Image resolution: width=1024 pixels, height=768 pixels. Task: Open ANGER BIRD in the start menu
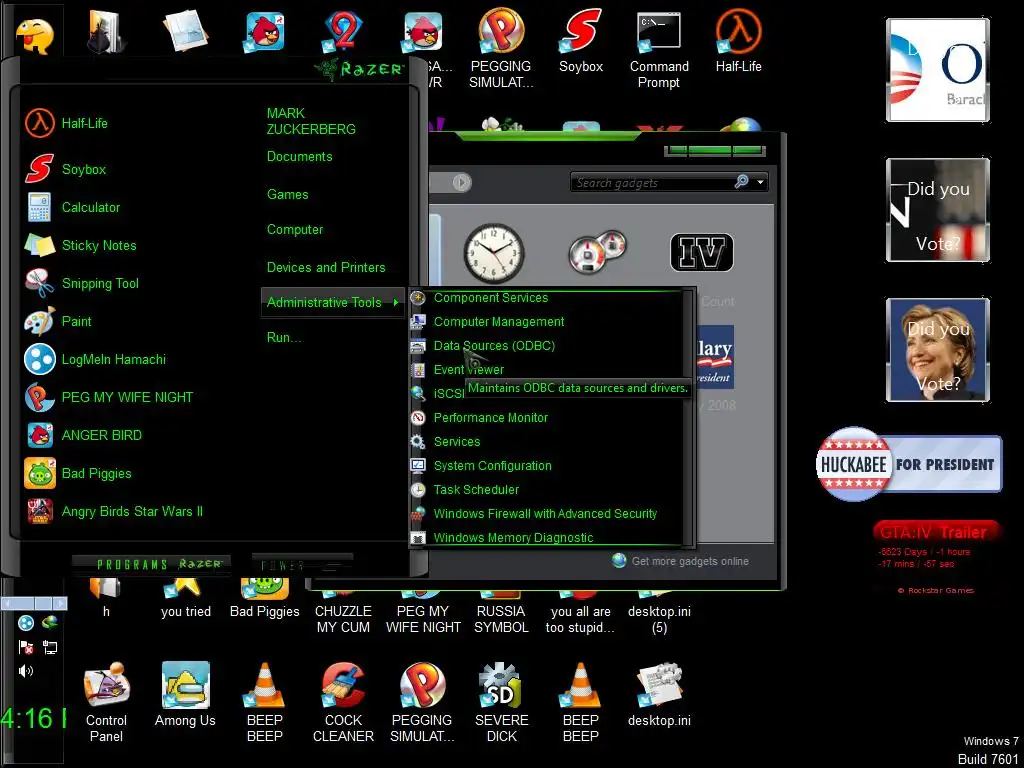pos(83,435)
